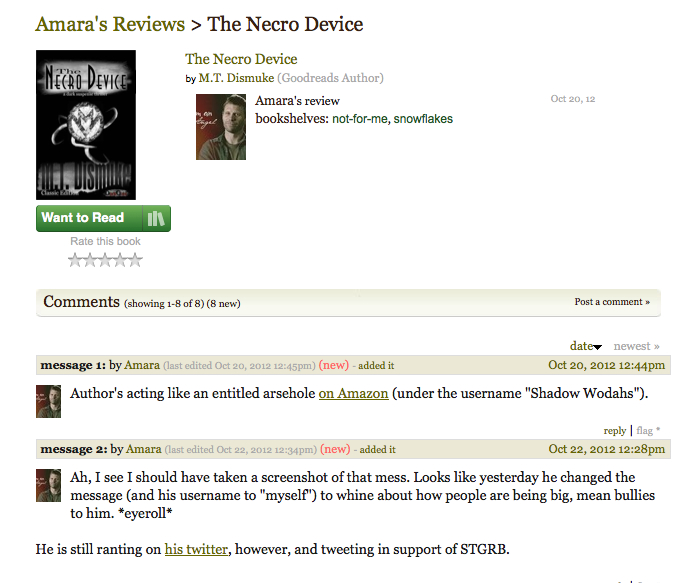Open the shelf picker icon beside Want to Read
685x583 pixels.
(x=156, y=218)
